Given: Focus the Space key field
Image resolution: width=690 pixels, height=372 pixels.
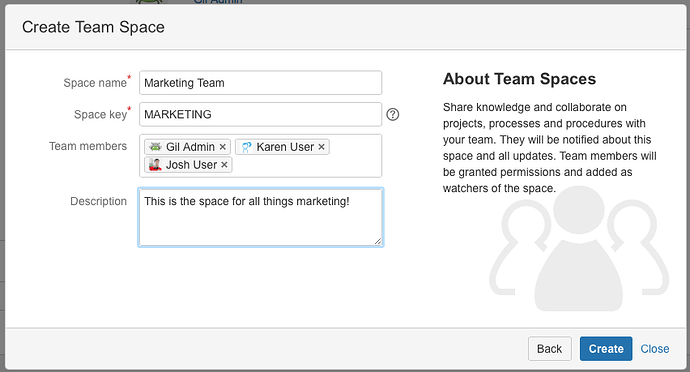Looking at the screenshot, I should coord(261,114).
